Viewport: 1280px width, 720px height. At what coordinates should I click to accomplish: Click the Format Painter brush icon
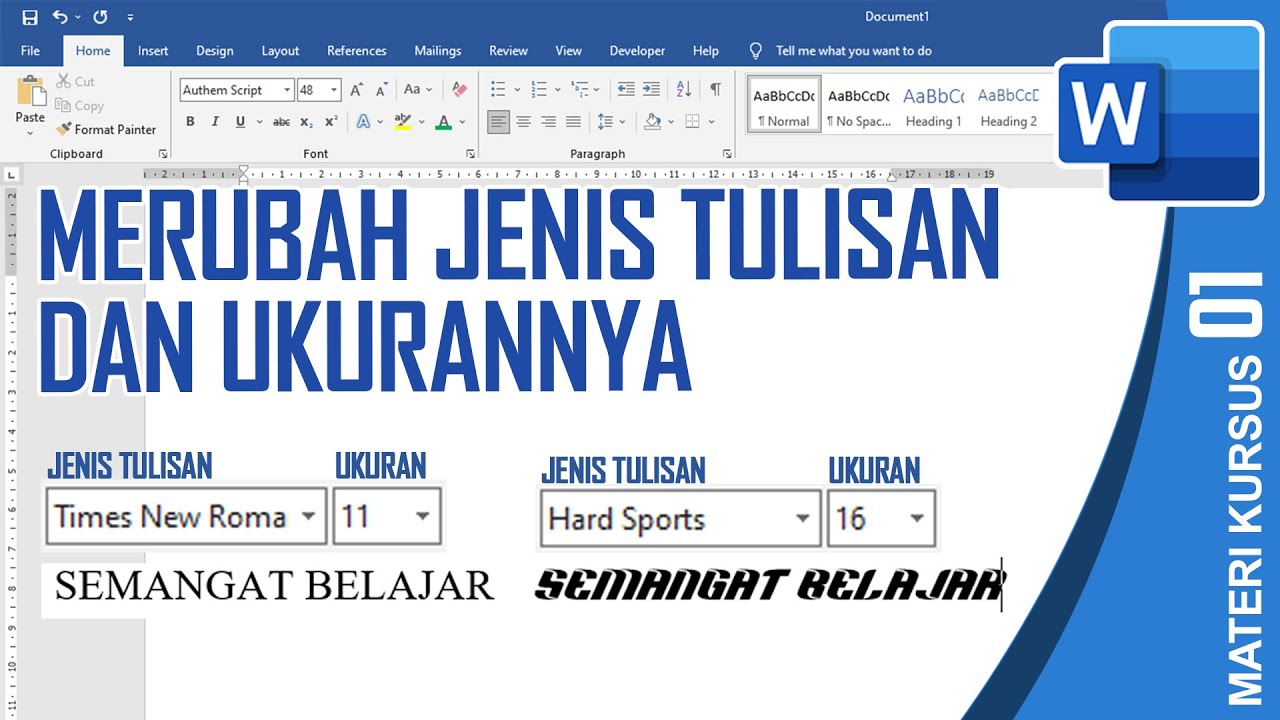[64, 129]
